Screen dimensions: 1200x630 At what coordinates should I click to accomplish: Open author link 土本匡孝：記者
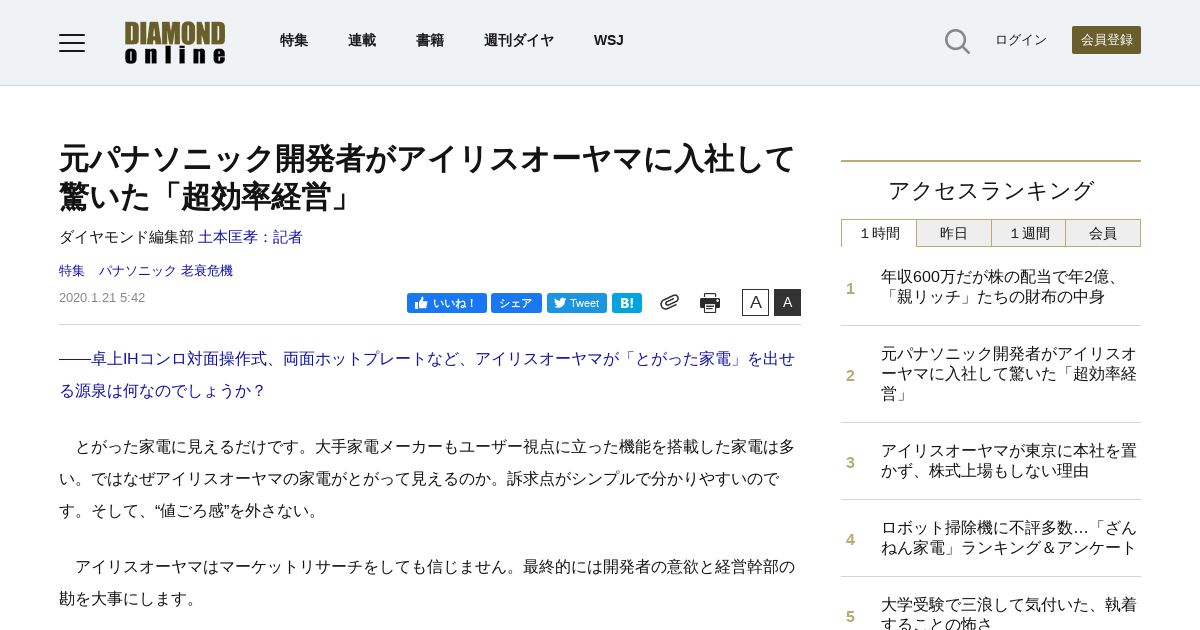pos(250,237)
